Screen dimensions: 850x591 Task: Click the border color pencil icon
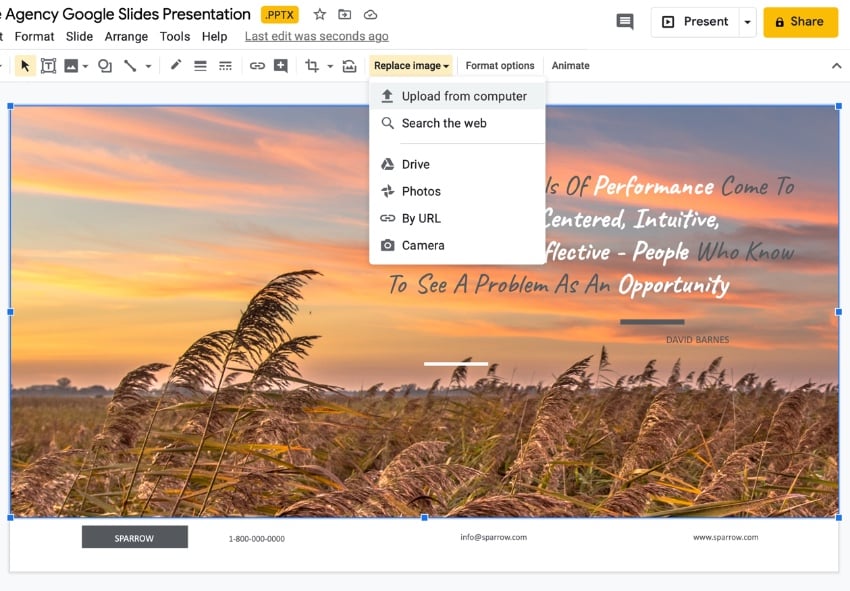[176, 66]
